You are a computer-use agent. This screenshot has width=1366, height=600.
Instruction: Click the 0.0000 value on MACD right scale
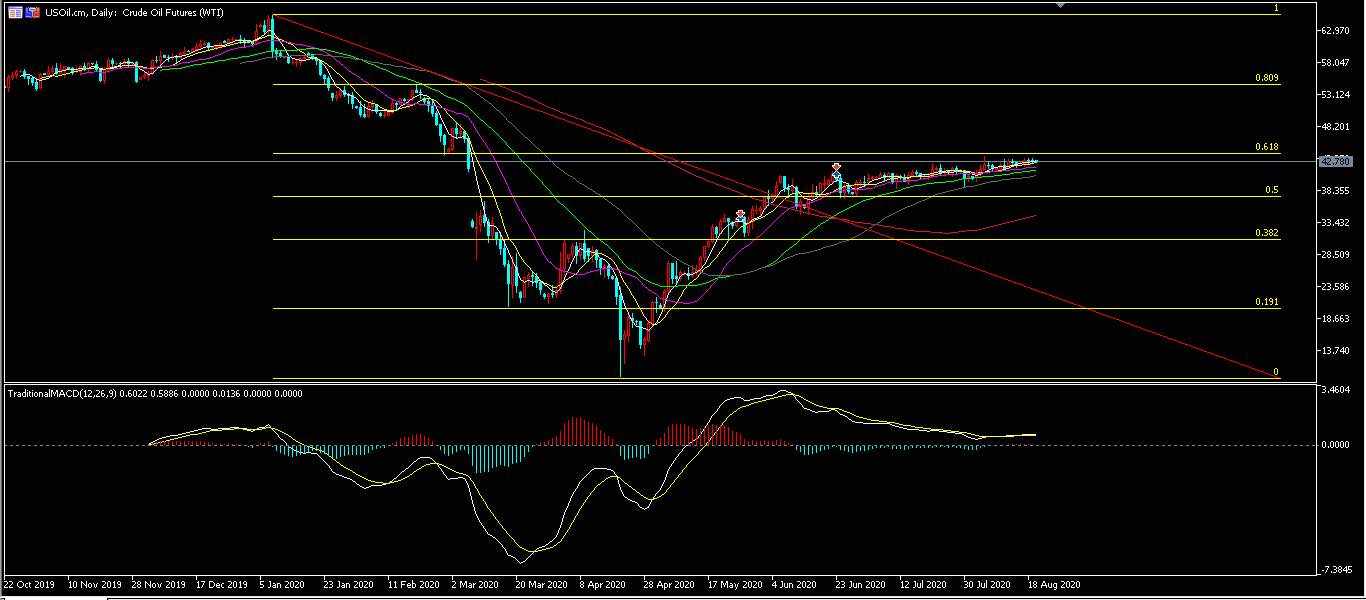[1337, 445]
